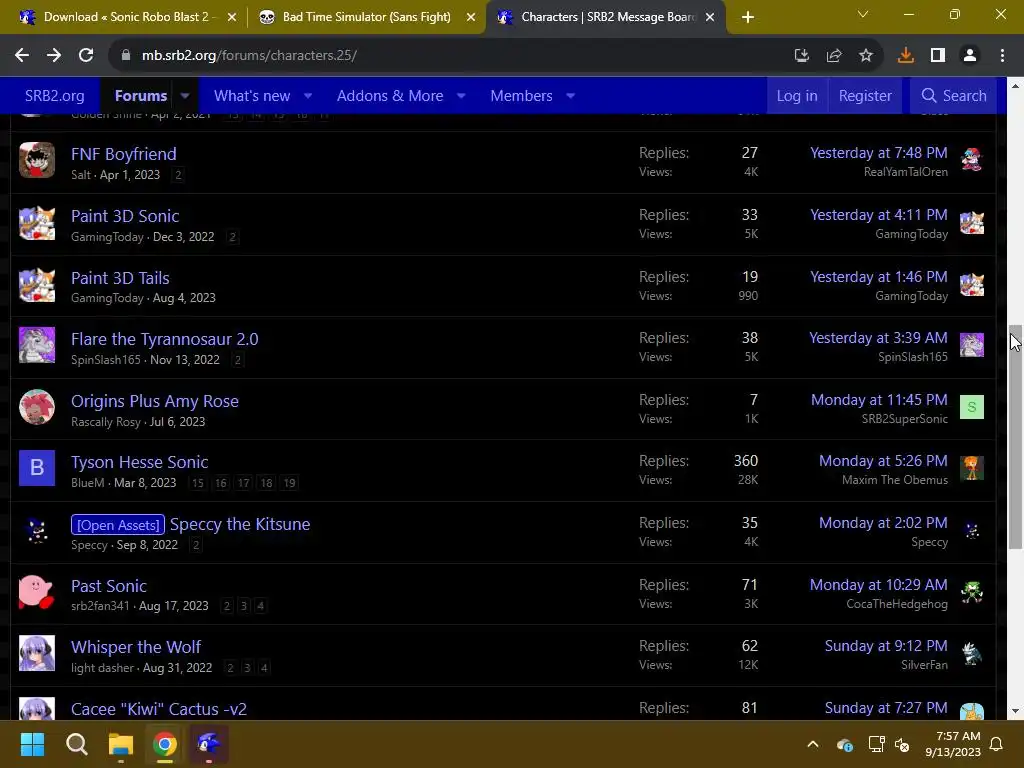Open the FNF Boyfriend thread

click(x=123, y=154)
